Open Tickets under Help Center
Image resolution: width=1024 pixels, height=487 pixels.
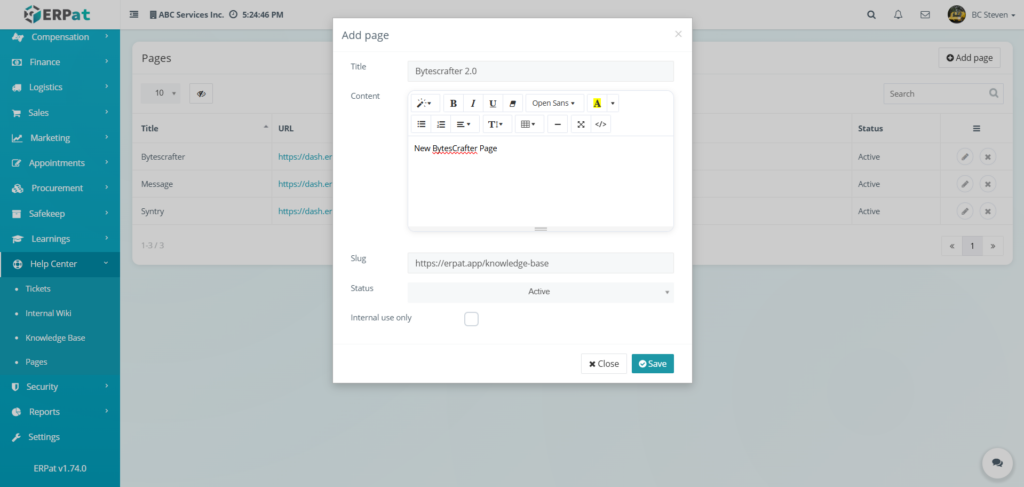point(38,289)
